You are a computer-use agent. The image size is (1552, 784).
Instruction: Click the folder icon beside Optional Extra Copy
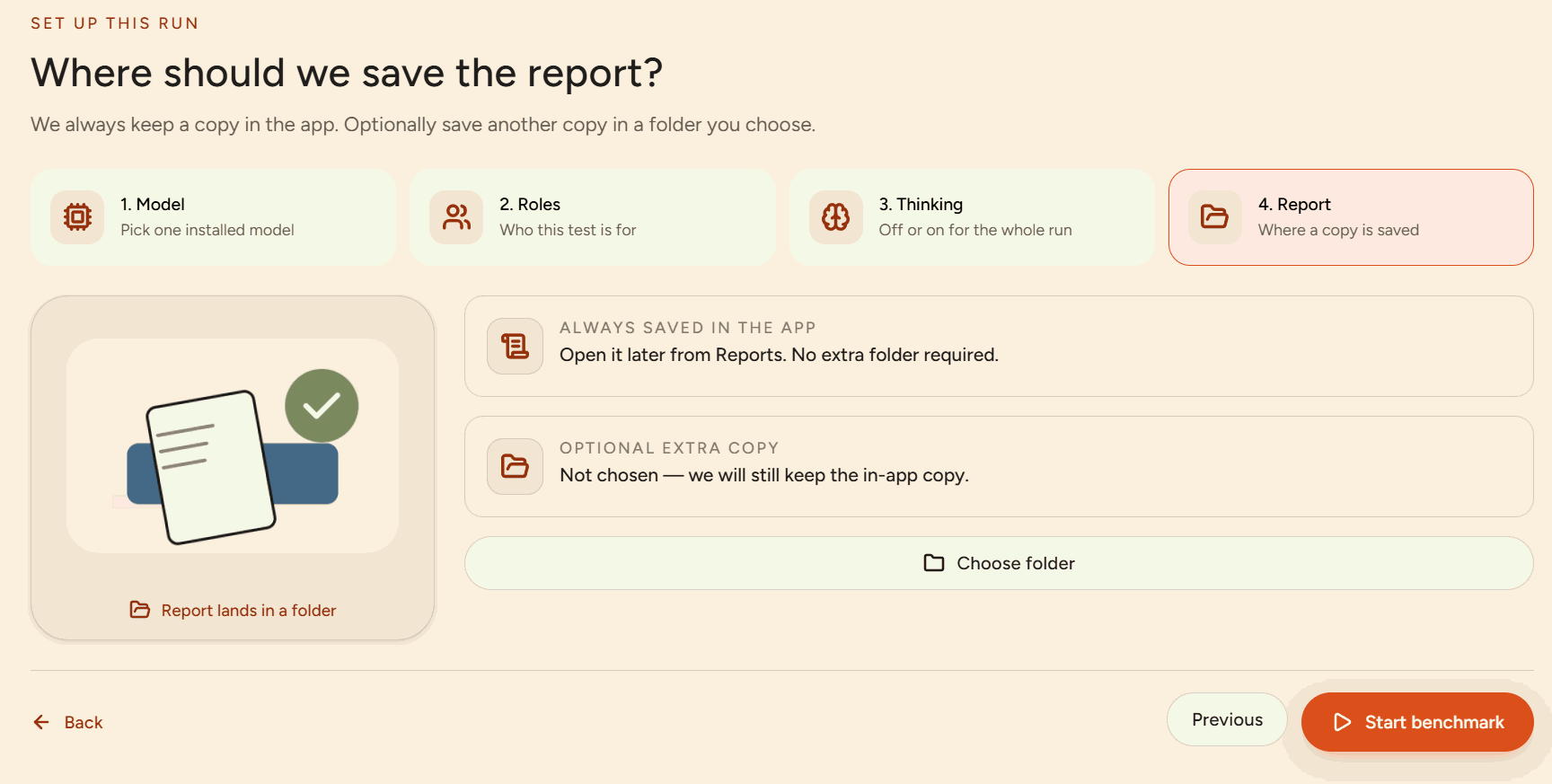pos(515,466)
